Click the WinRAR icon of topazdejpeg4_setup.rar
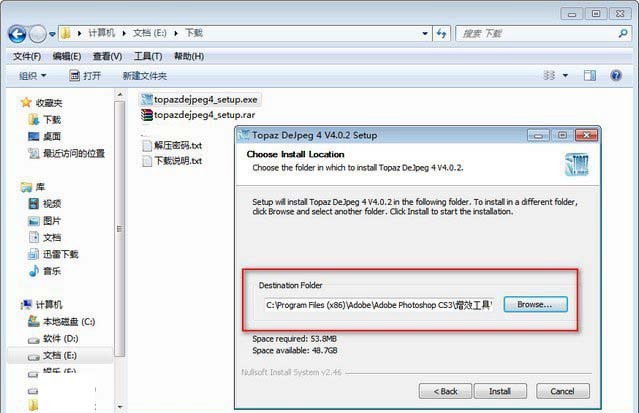This screenshot has width=639, height=413. (x=146, y=115)
